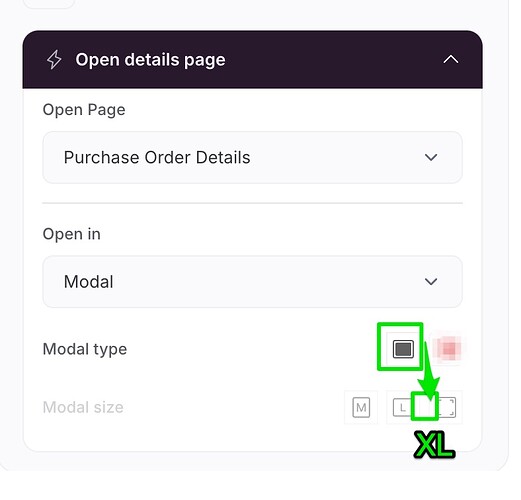Set modal size to M
The width and height of the screenshot is (521, 500).
pyautogui.click(x=361, y=407)
